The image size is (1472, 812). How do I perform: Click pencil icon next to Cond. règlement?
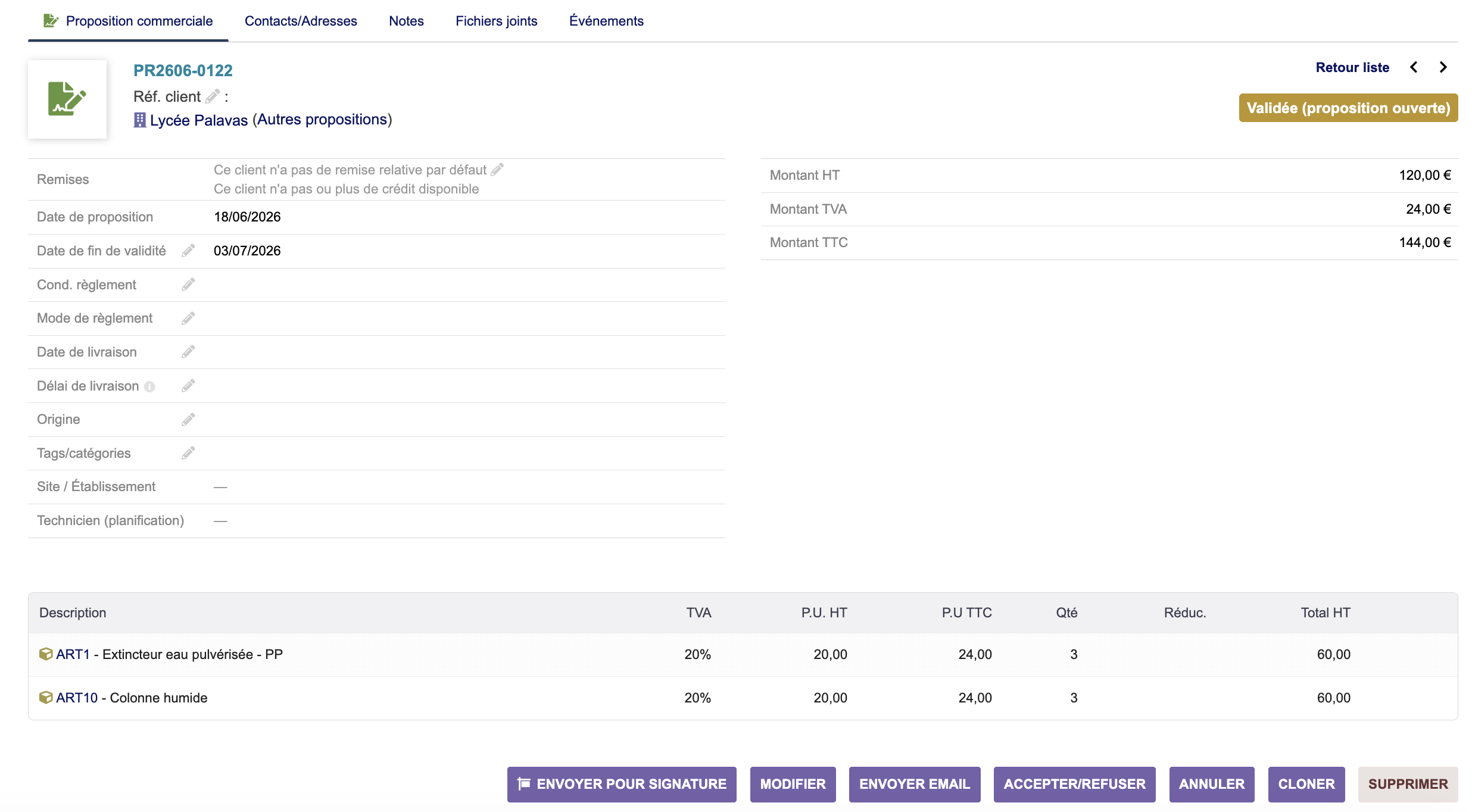pyautogui.click(x=188, y=285)
